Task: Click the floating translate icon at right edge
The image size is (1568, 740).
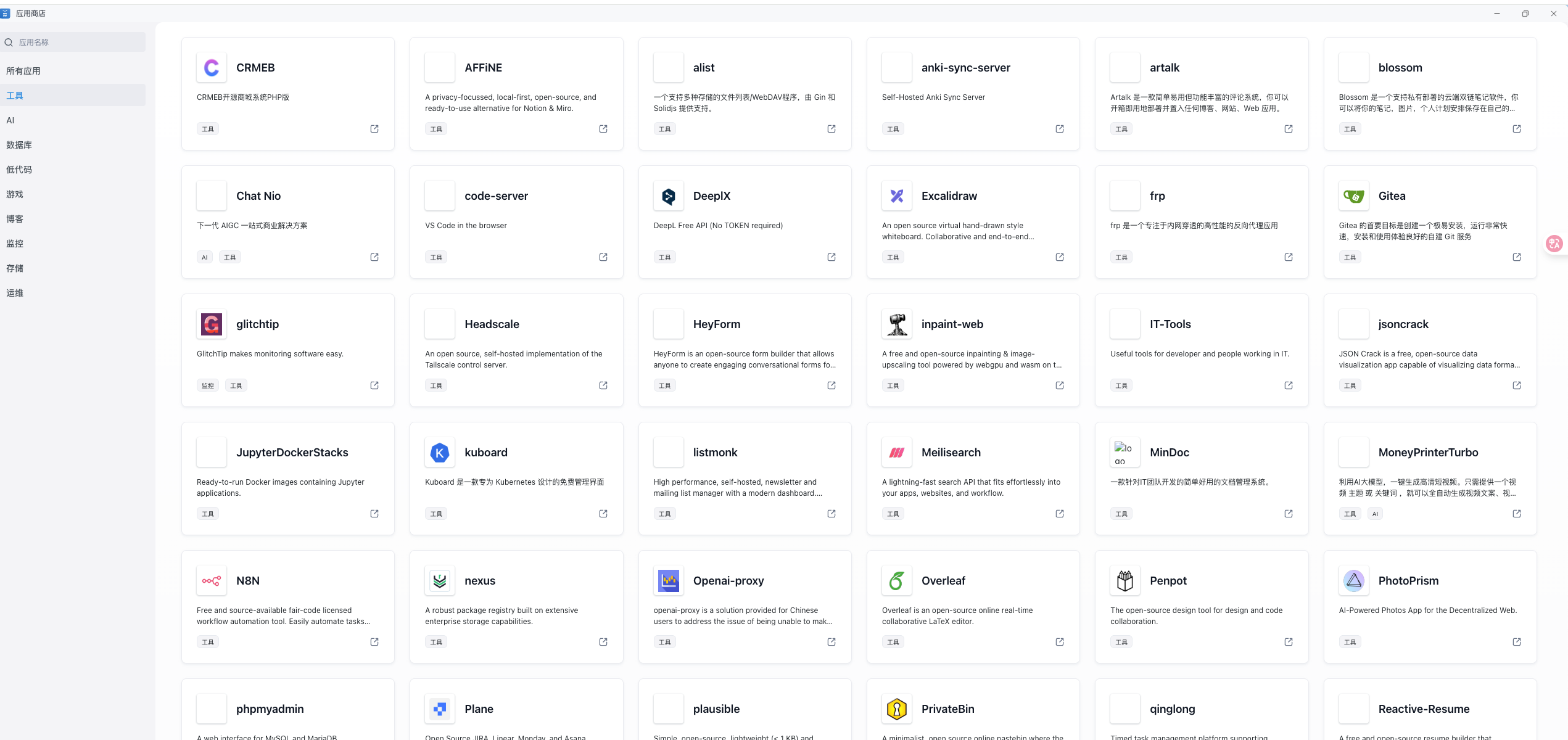Action: pos(1554,244)
